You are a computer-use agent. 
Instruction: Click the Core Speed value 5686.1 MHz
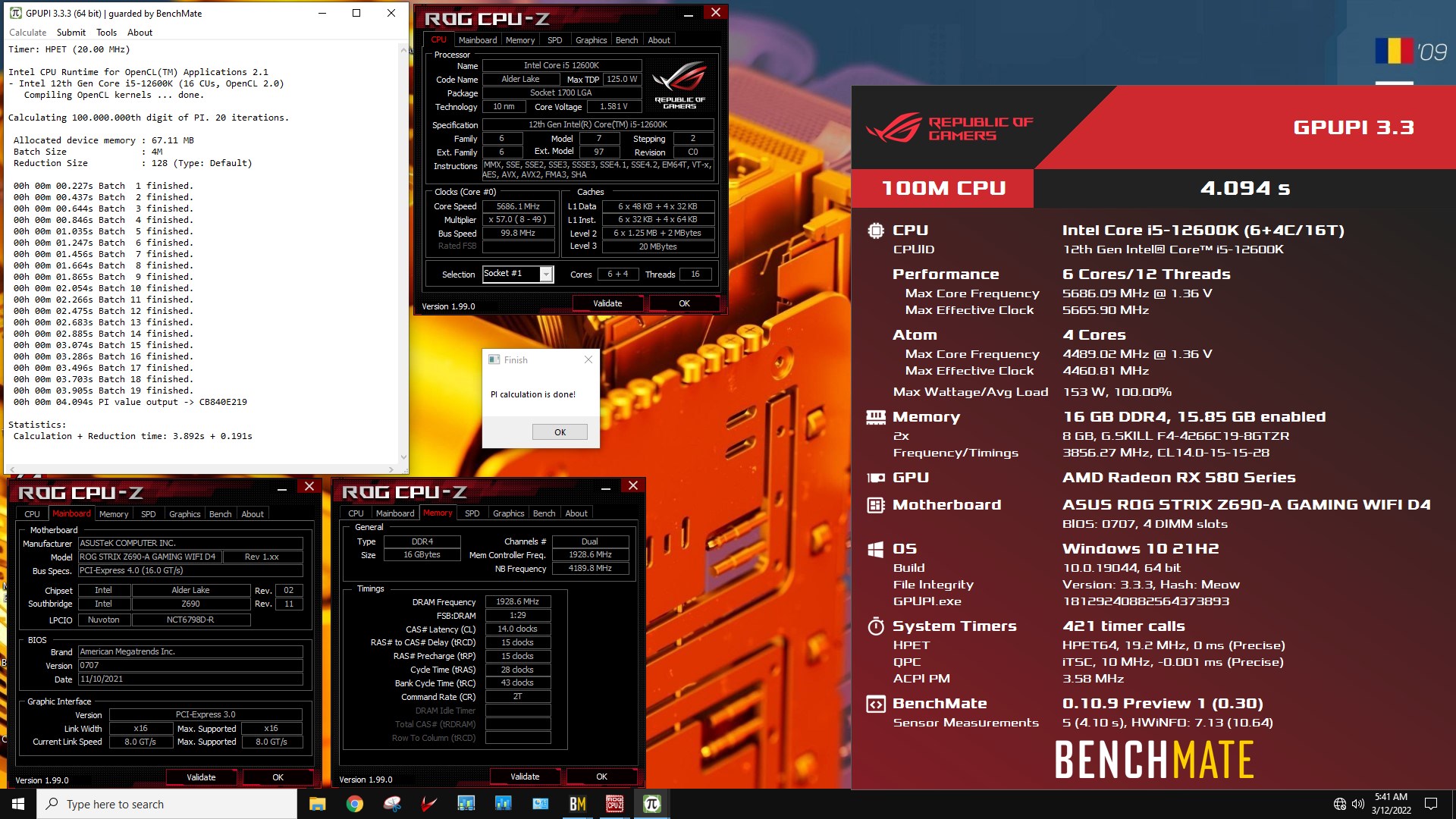pyautogui.click(x=519, y=206)
